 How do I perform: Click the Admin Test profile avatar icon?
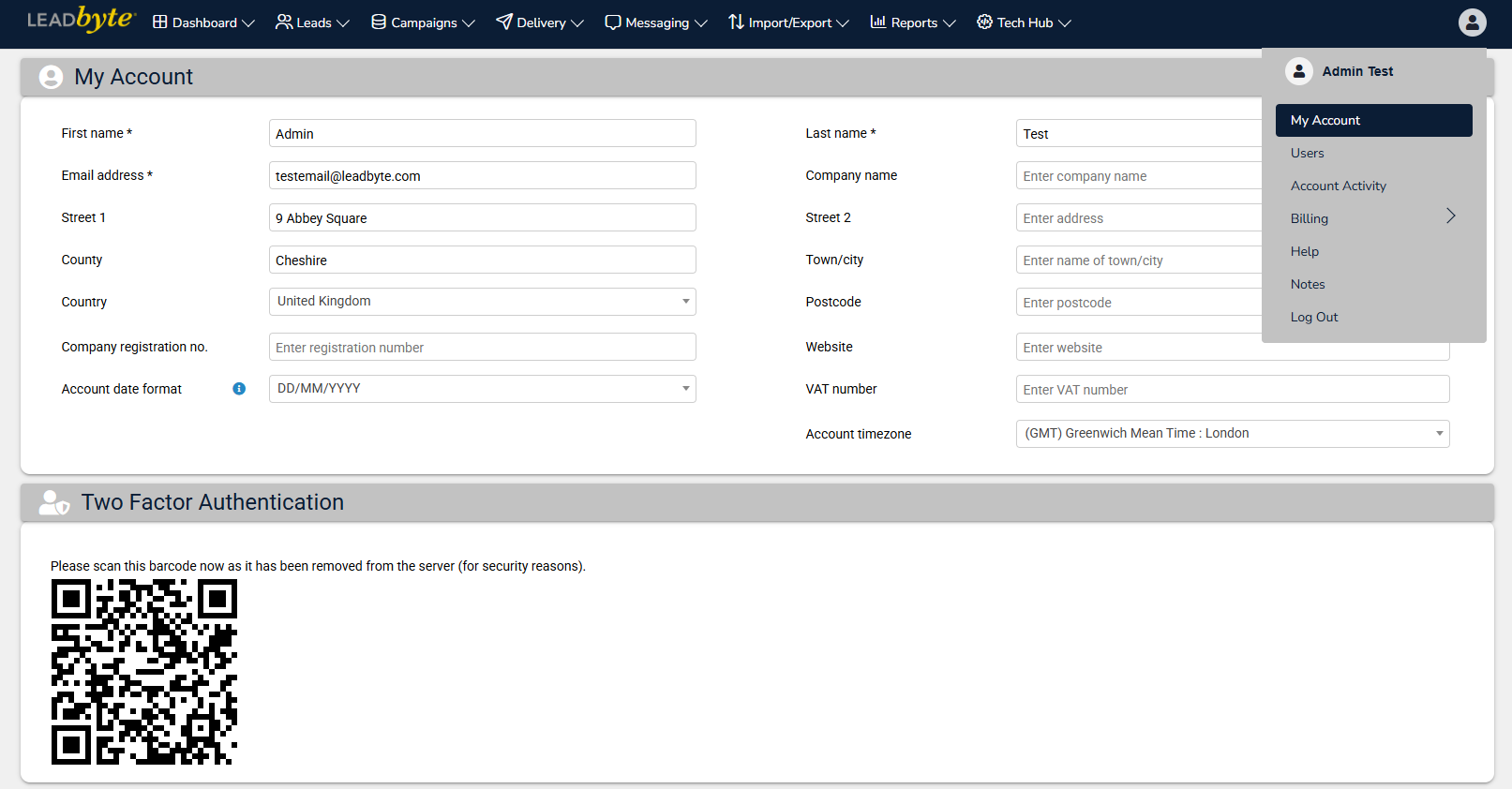[1299, 71]
